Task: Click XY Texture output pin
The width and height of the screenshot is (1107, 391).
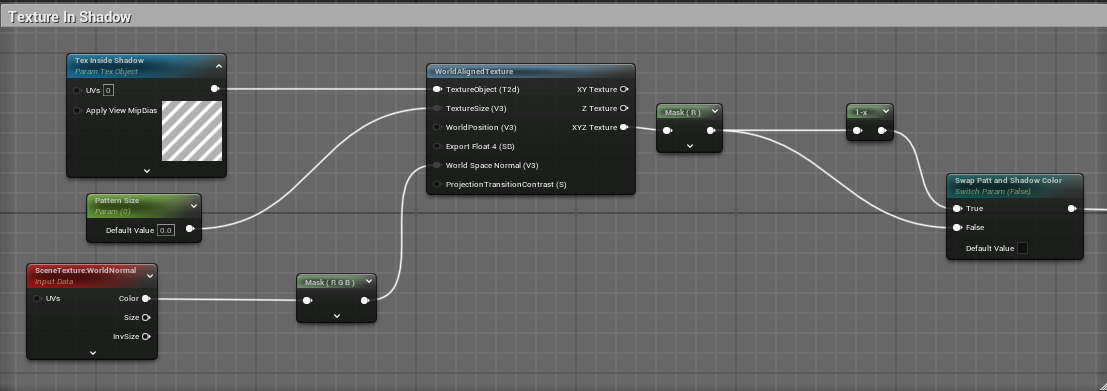Action: pyautogui.click(x=624, y=90)
